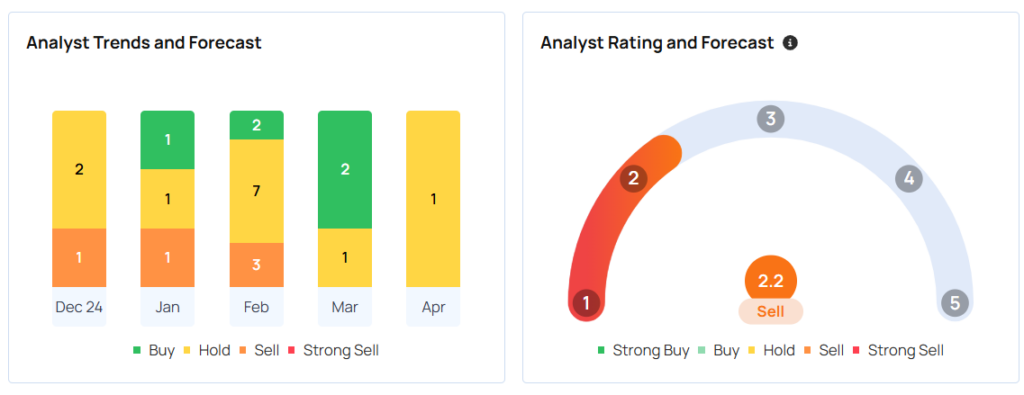The height and width of the screenshot is (395, 1024).
Task: Toggle the Buy legend item in Analyst Trends
Action: coord(153,351)
